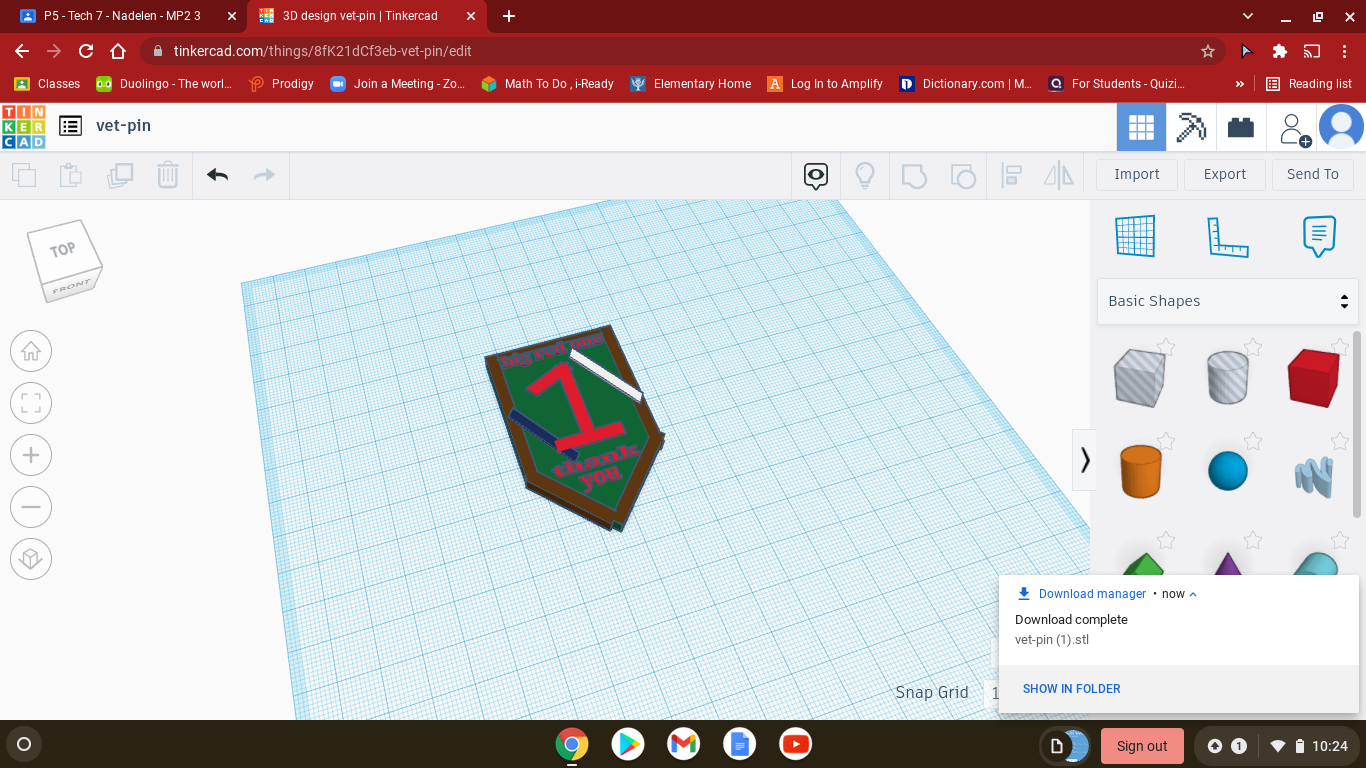This screenshot has height=768, width=1366.
Task: Redo the last action
Action: 264,175
